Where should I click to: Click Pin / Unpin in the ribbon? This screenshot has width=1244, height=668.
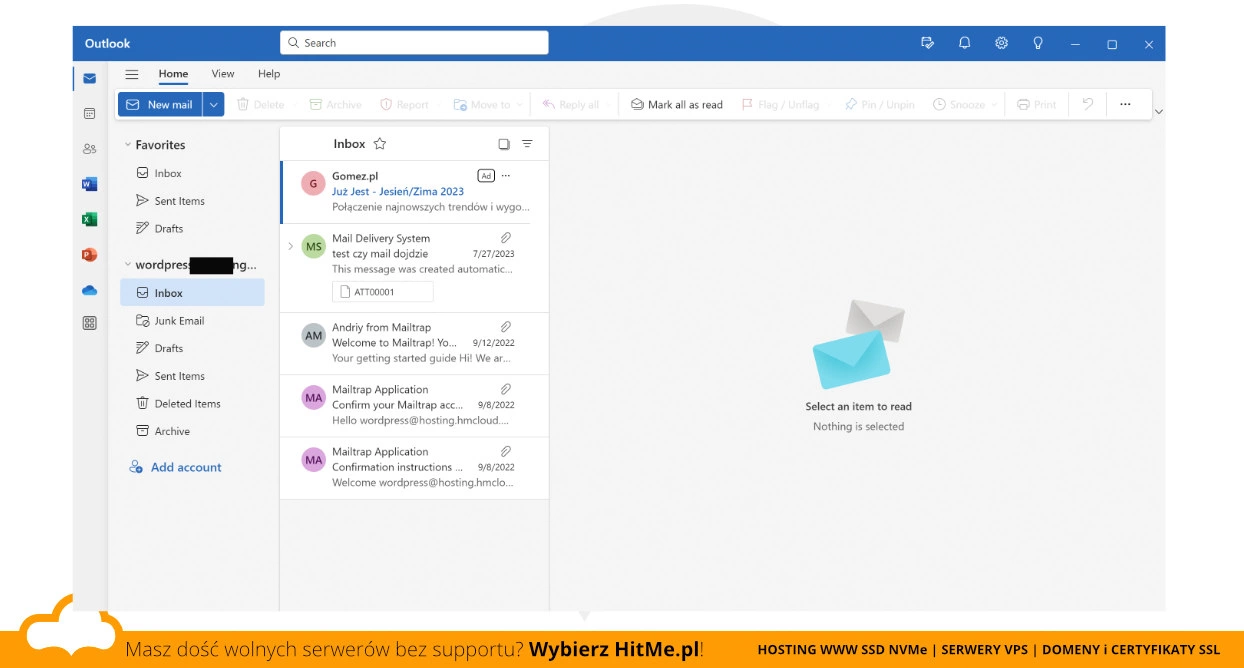coord(879,104)
